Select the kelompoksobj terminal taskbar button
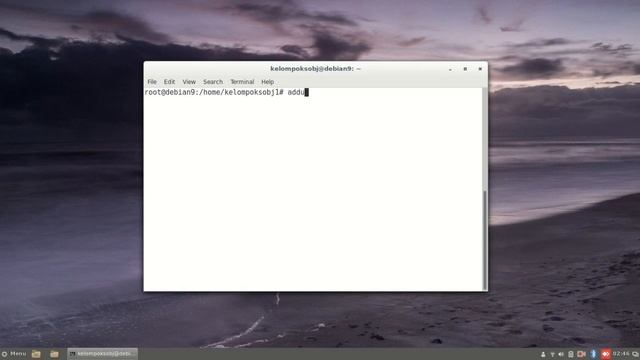Viewport: 640px width, 360px height. click(x=102, y=353)
